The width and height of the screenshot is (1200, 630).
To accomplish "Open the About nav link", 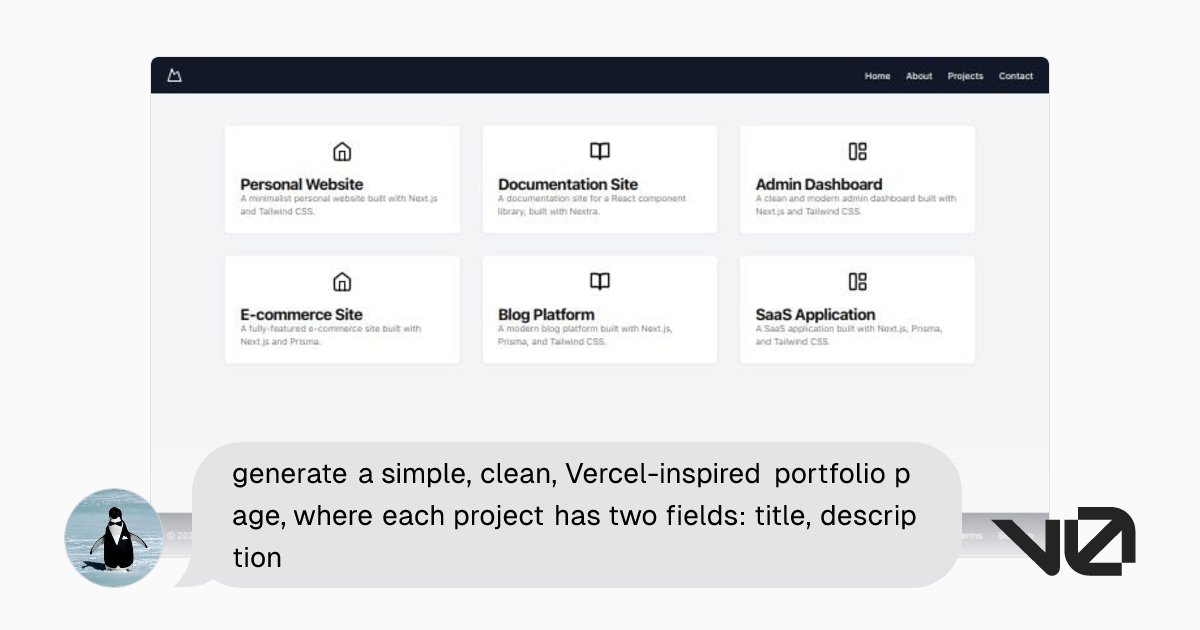I will coord(919,76).
